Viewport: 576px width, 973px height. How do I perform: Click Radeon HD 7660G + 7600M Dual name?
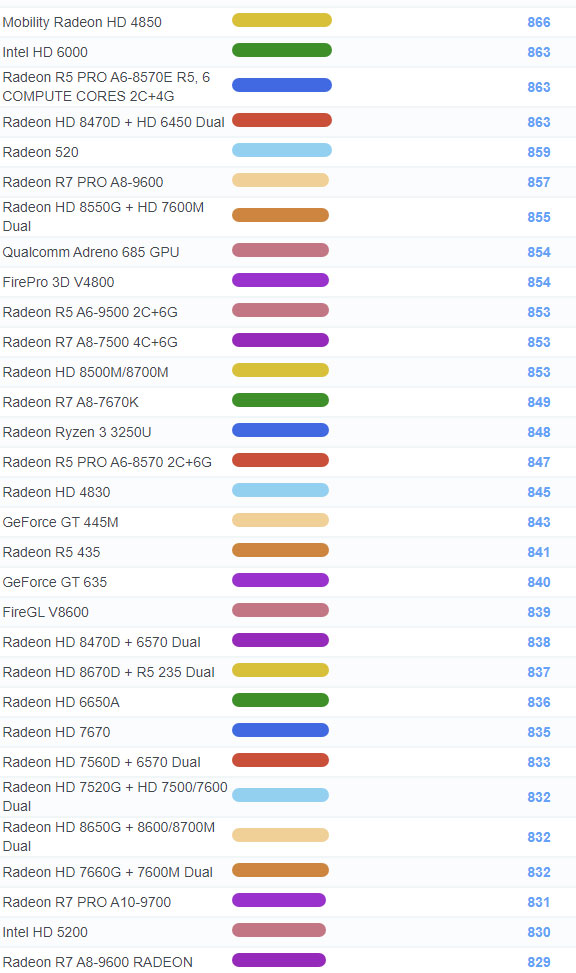(x=107, y=872)
